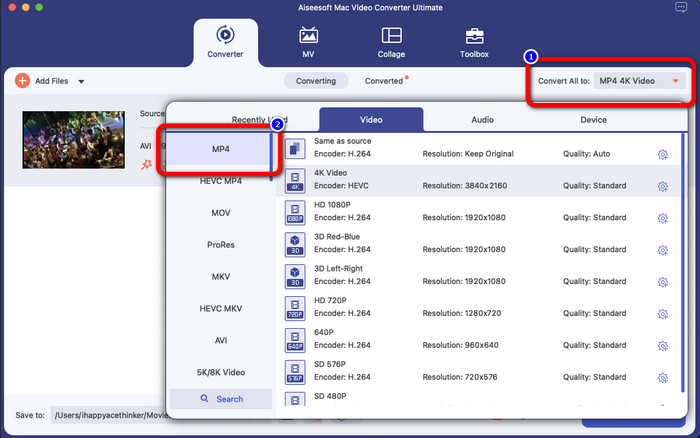700x438 pixels.
Task: Open settings gear for 640P preset
Action: [662, 346]
